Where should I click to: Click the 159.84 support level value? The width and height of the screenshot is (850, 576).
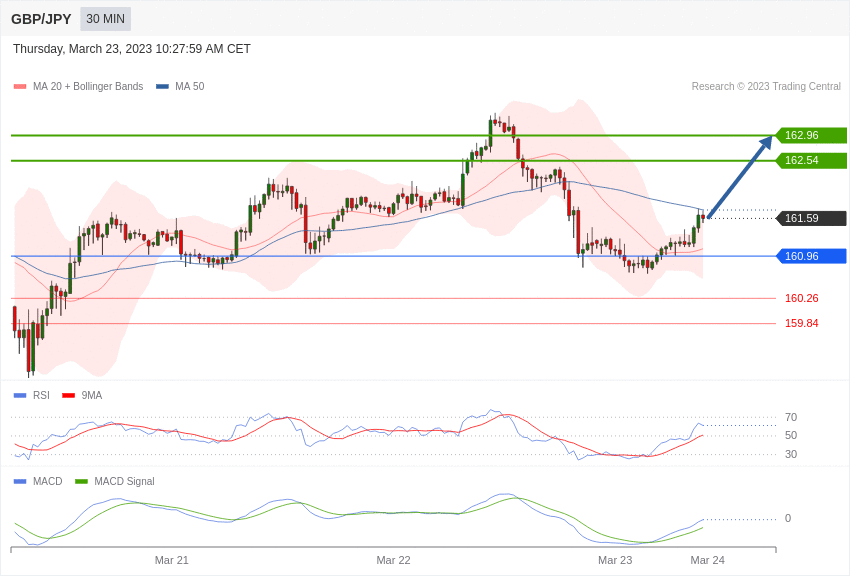click(802, 323)
